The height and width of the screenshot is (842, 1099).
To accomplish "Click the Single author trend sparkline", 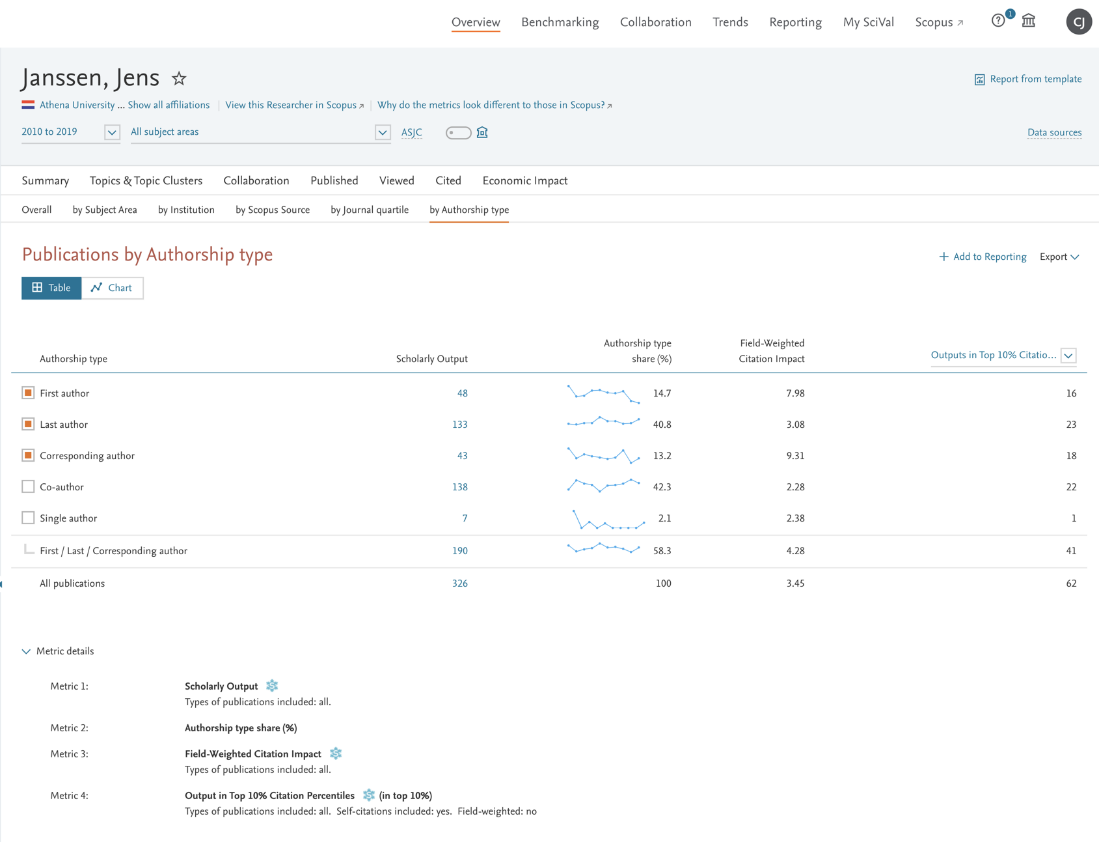I will tap(608, 519).
